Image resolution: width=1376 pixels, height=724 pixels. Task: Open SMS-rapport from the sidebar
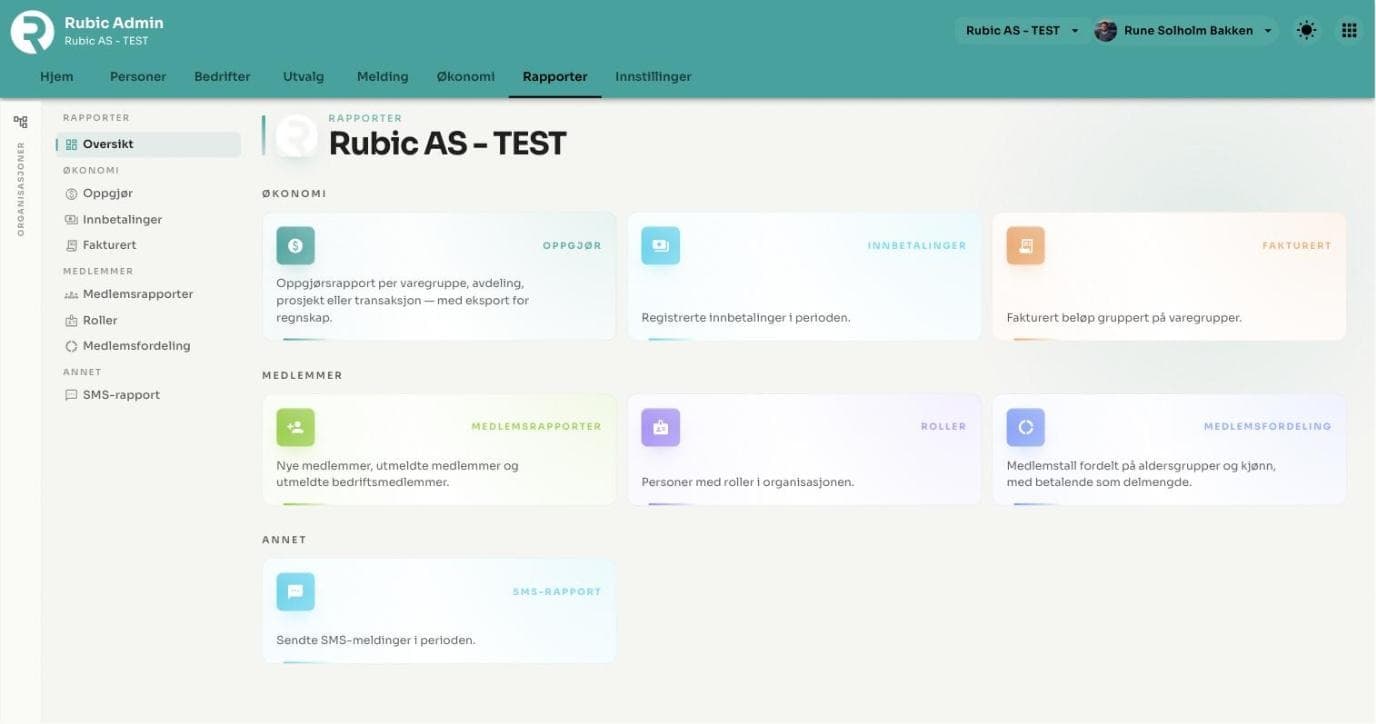148,395
